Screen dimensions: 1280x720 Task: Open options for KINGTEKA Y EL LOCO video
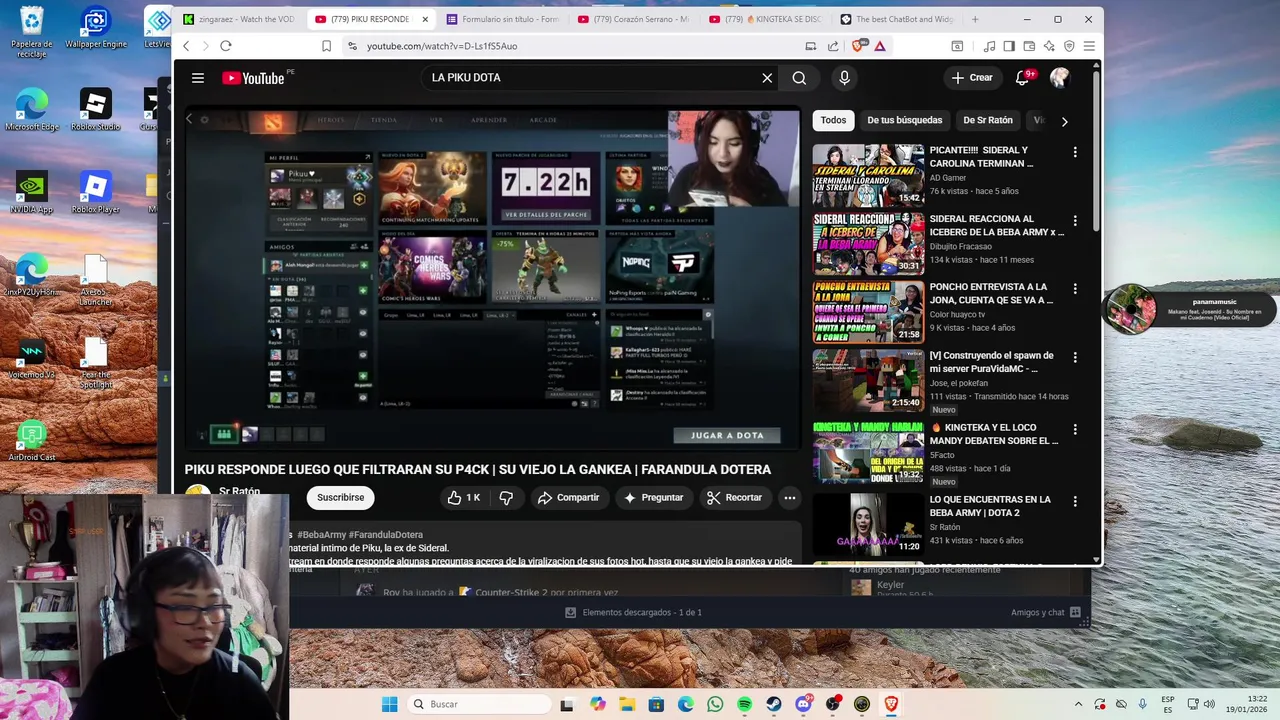coord(1075,429)
